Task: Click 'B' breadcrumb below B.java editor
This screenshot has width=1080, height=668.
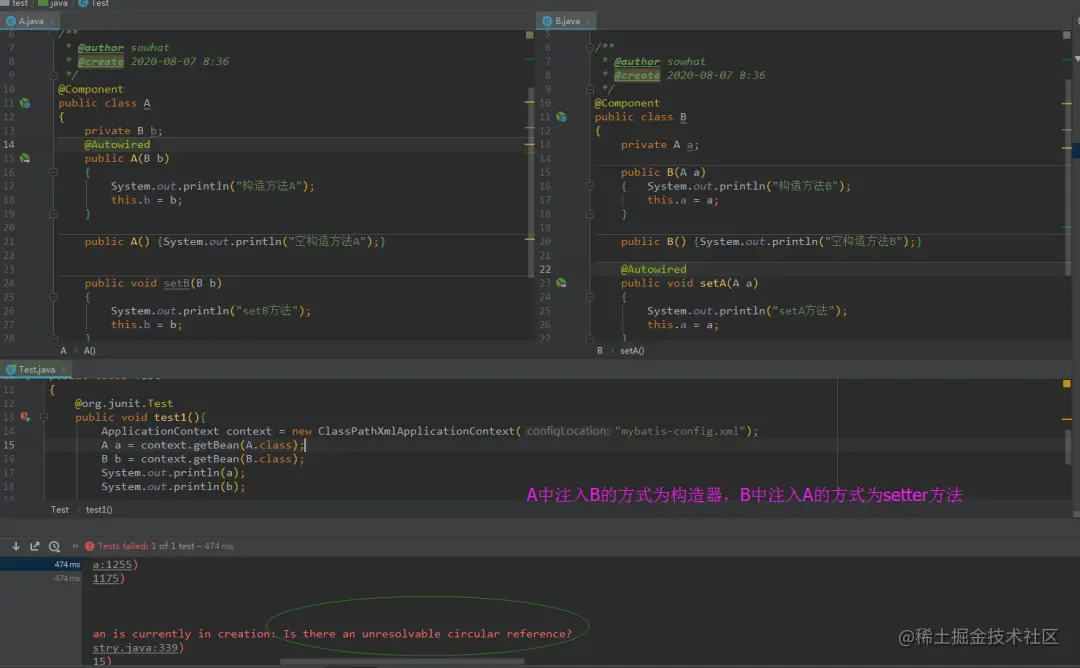Action: 599,351
